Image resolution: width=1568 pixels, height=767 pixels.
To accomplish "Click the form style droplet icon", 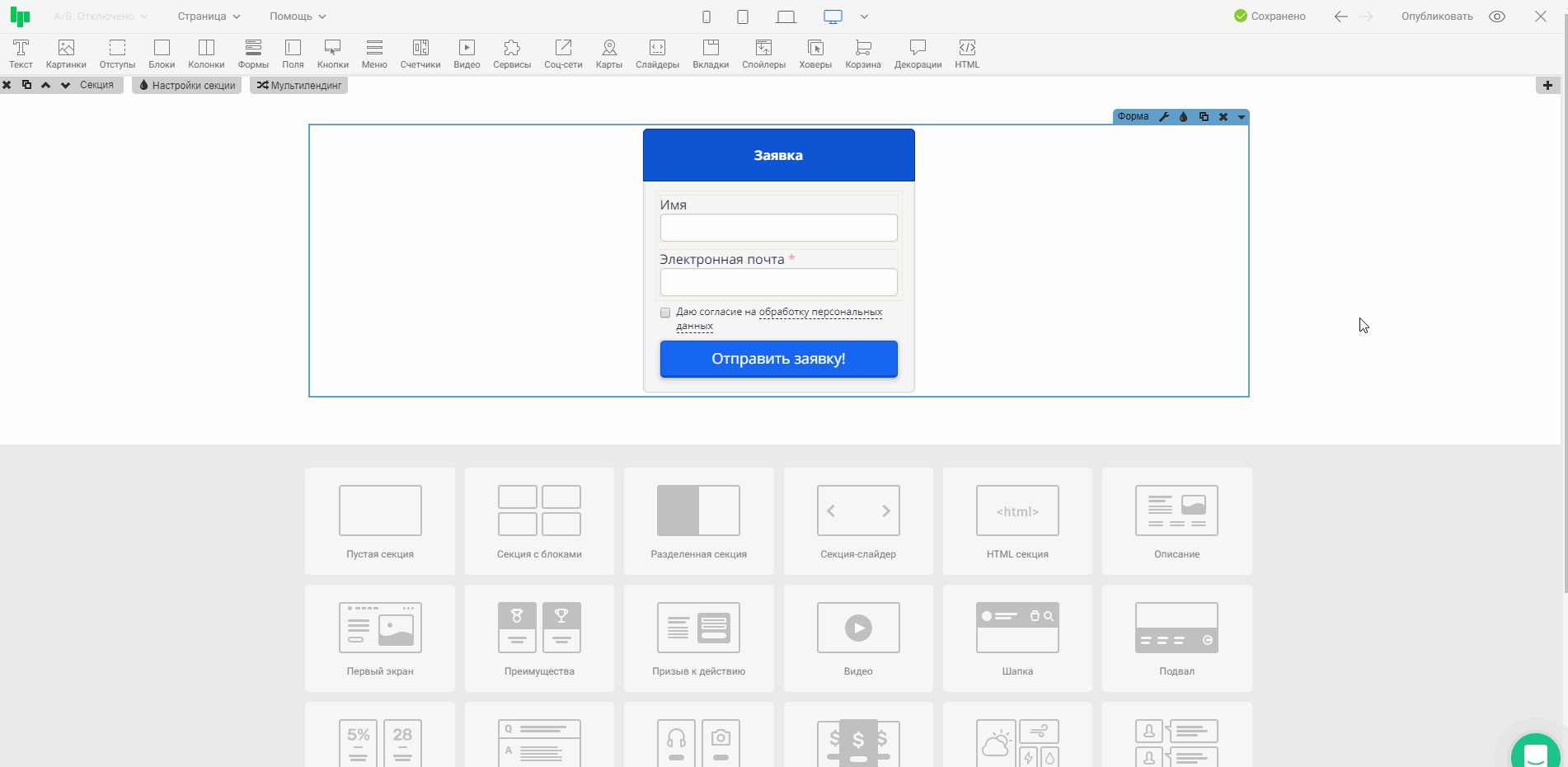I will [1184, 117].
